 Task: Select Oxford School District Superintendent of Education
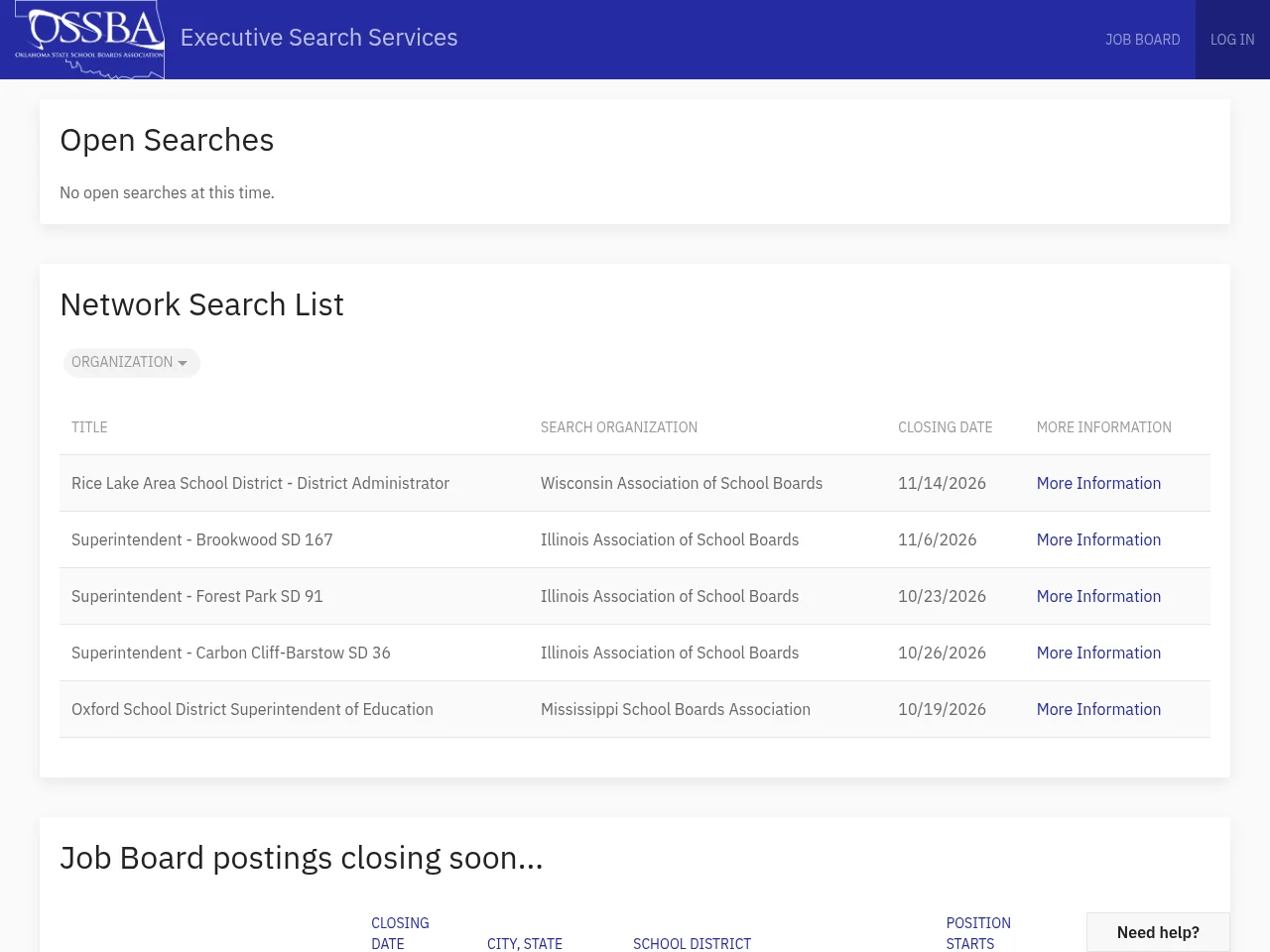(252, 709)
